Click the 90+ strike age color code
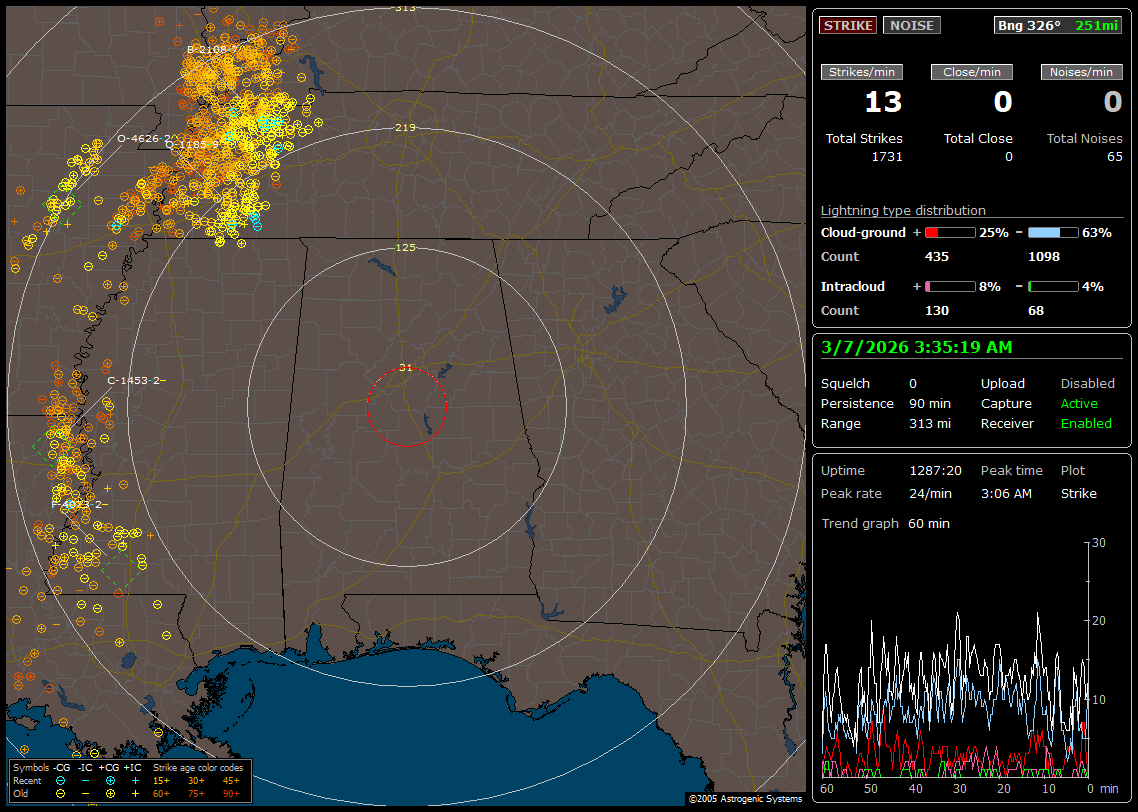1138x812 pixels. pos(231,793)
